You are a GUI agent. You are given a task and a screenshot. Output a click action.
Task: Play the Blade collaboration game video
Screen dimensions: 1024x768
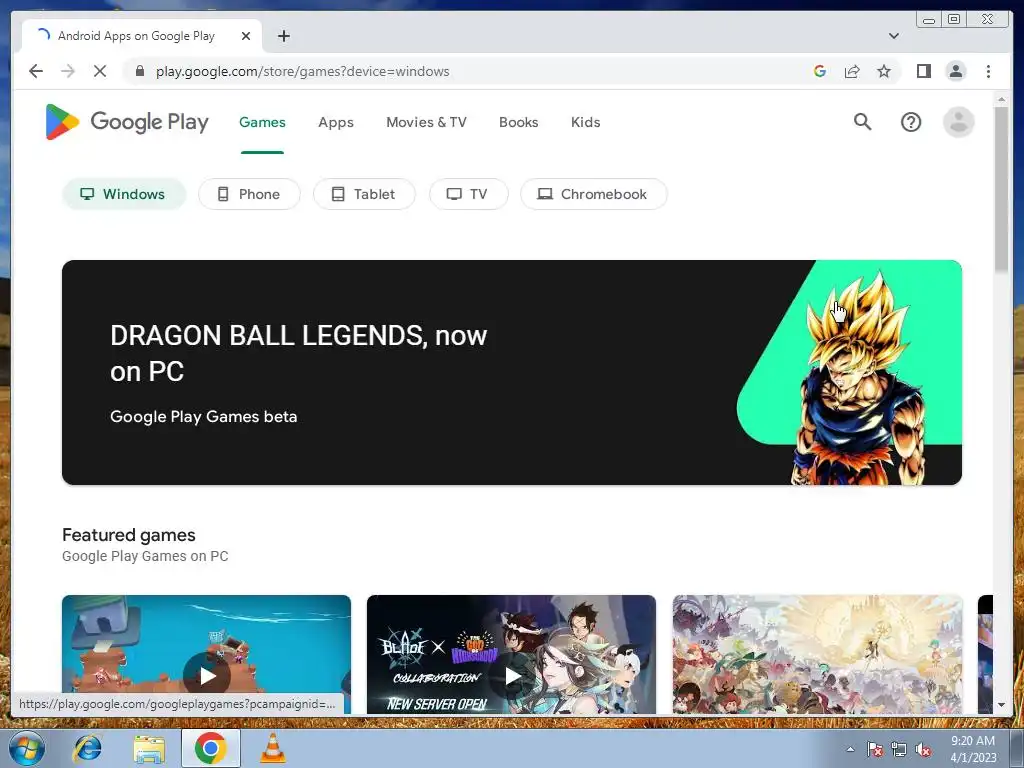click(512, 675)
